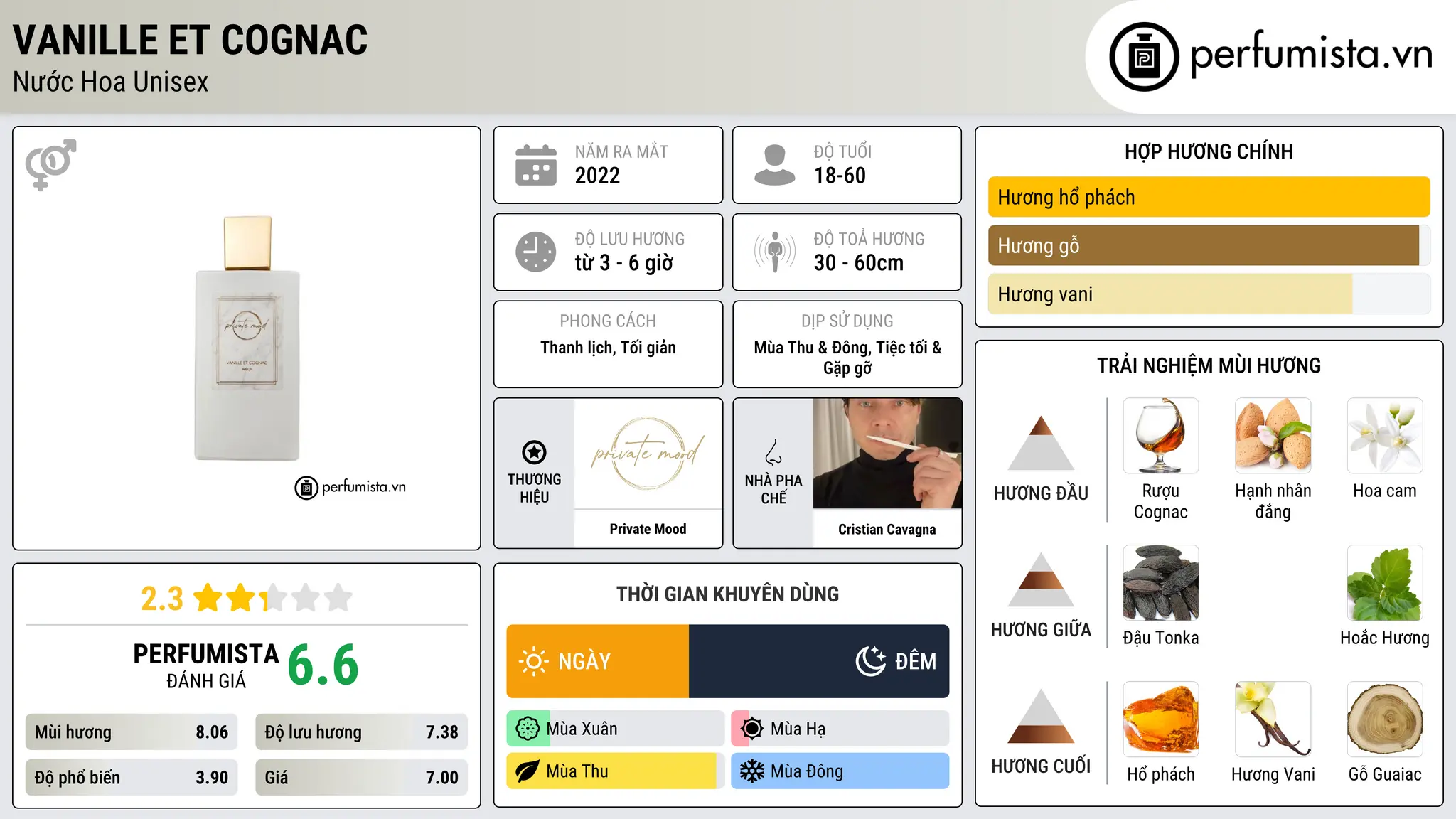1456x819 pixels.
Task: Click the perfumista.vn site name in header
Action: tap(1311, 54)
